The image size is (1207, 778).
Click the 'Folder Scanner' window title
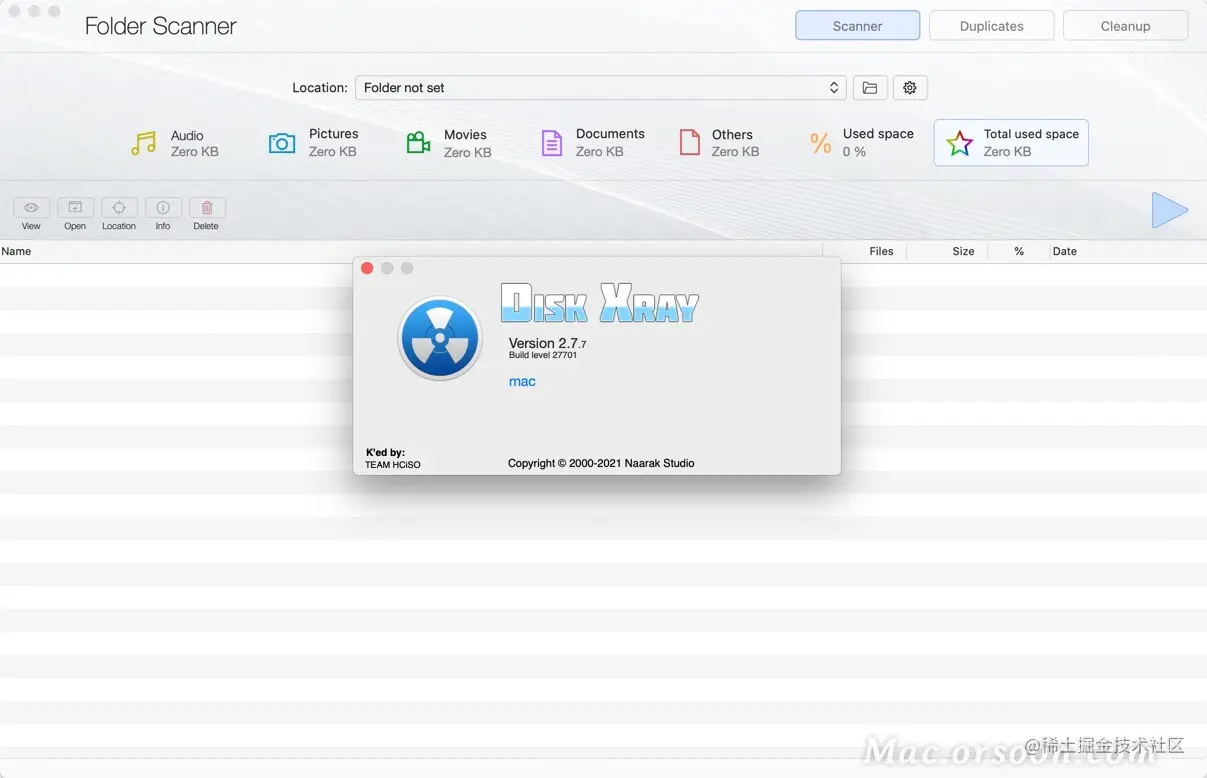[160, 26]
